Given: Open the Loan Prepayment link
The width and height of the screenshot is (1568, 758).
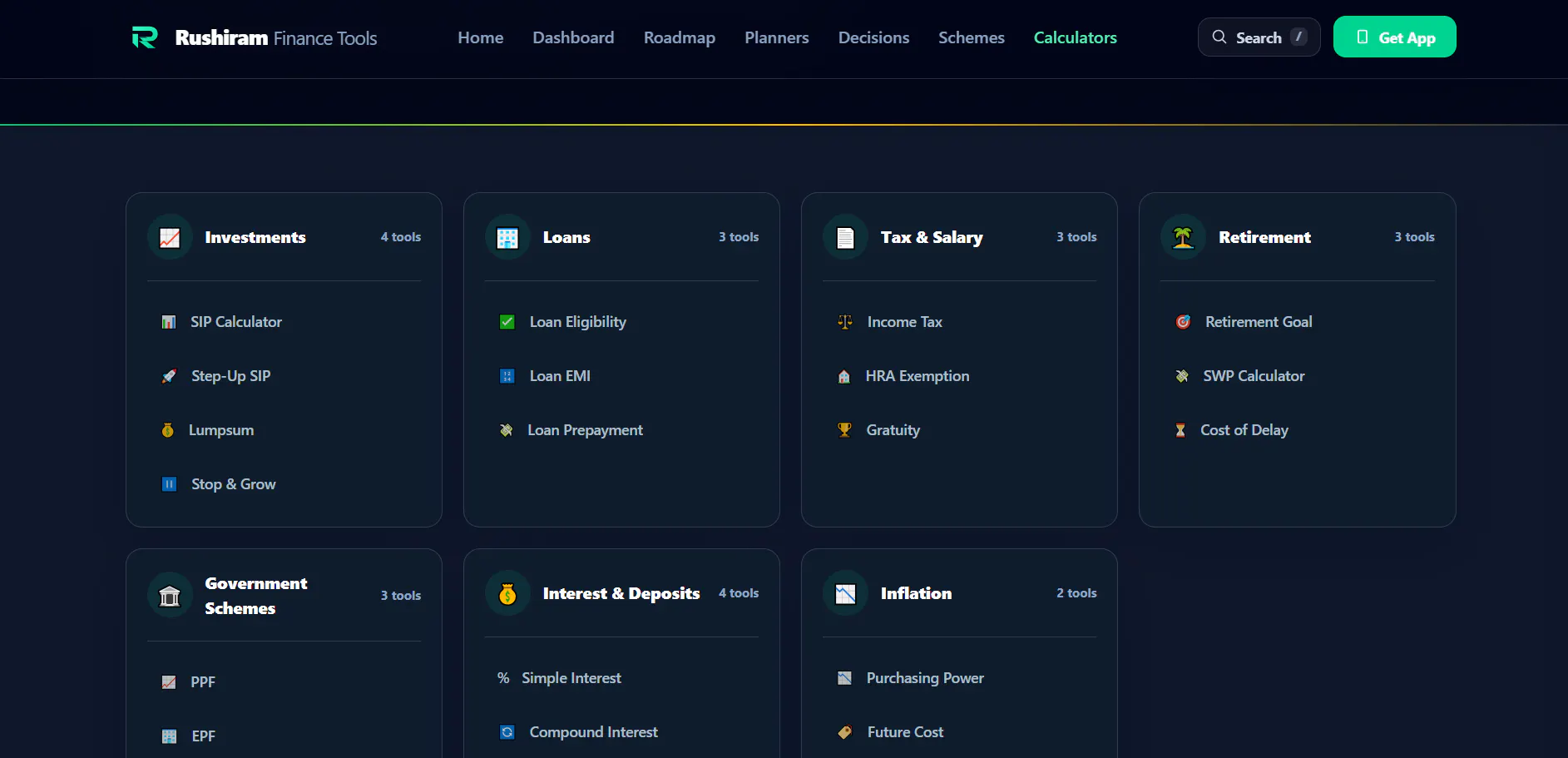Looking at the screenshot, I should (586, 430).
